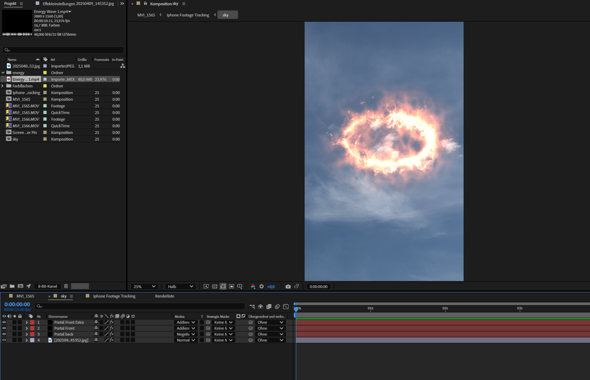
Task: Hide the Partal Front layer
Action: [4, 328]
